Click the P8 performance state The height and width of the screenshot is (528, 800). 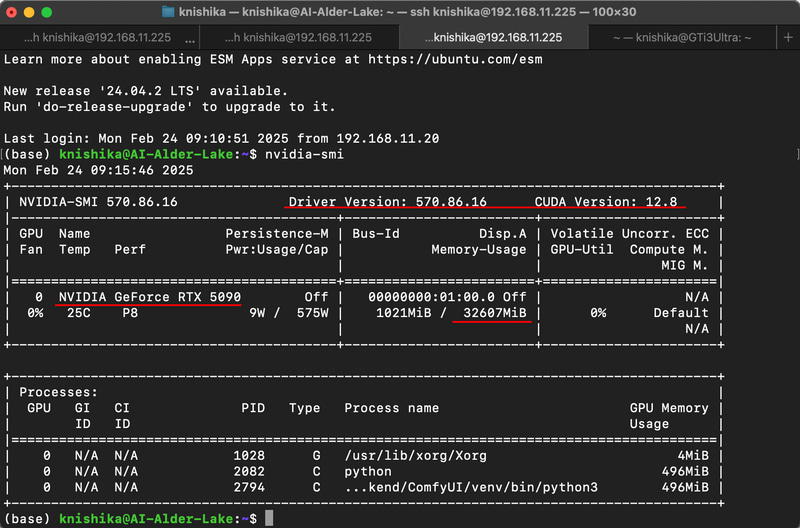click(130, 312)
